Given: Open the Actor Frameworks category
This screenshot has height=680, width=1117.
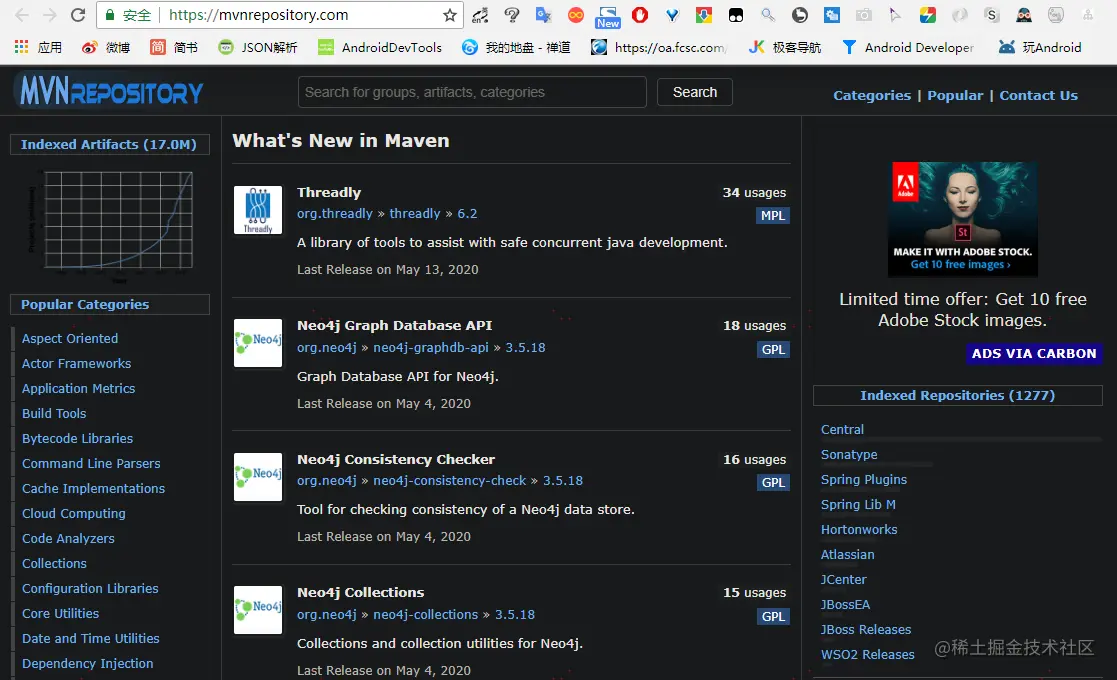Looking at the screenshot, I should 76,363.
